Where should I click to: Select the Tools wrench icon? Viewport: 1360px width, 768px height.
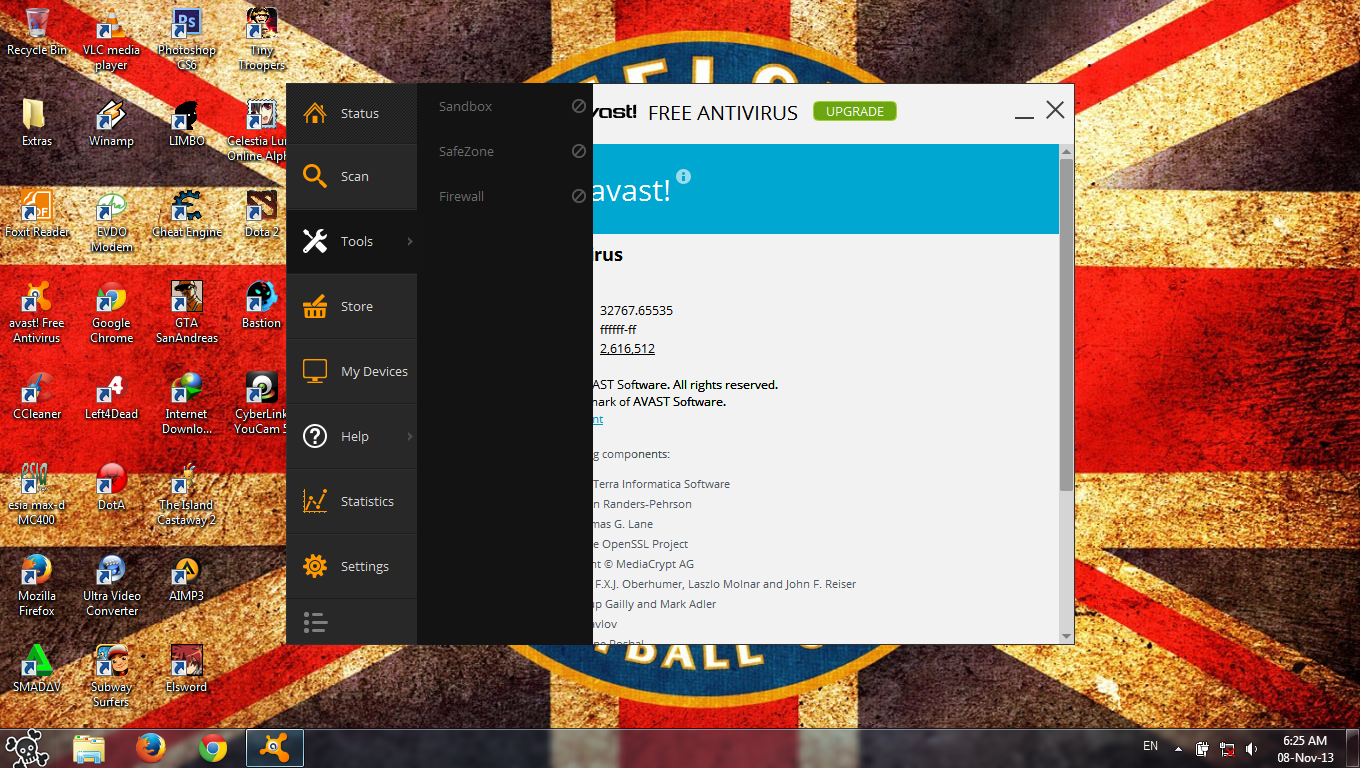pyautogui.click(x=315, y=241)
